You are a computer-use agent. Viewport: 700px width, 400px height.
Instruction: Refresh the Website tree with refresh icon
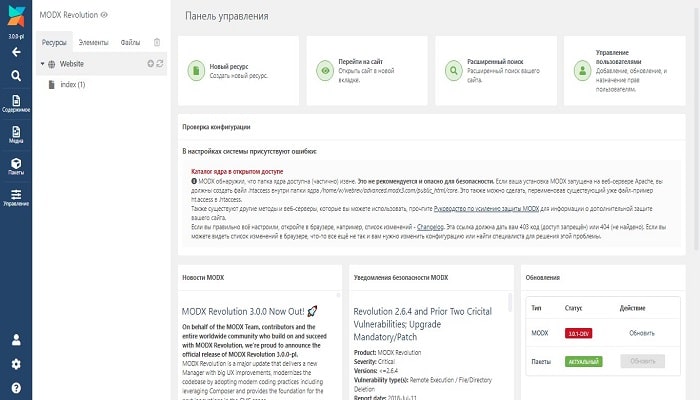coord(159,64)
